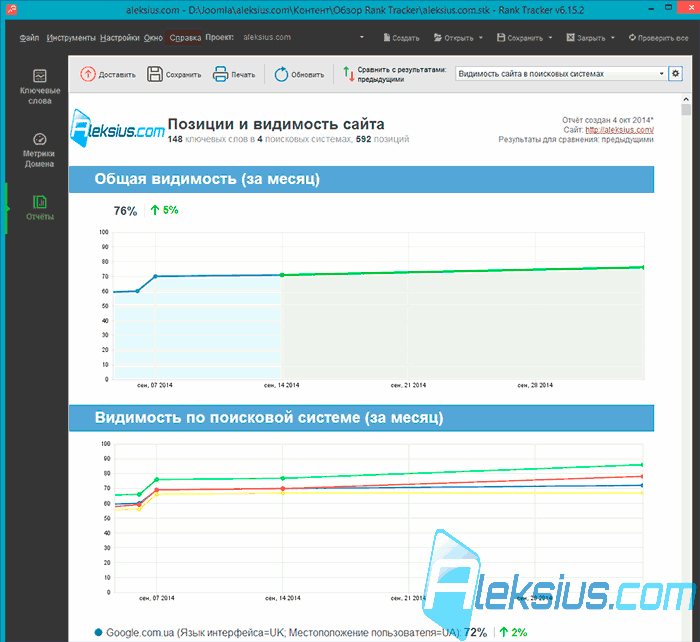Viewport: 700px width, 642px height.
Task: Expand the top Сохранить dropdown arrow
Action: [x=550, y=38]
